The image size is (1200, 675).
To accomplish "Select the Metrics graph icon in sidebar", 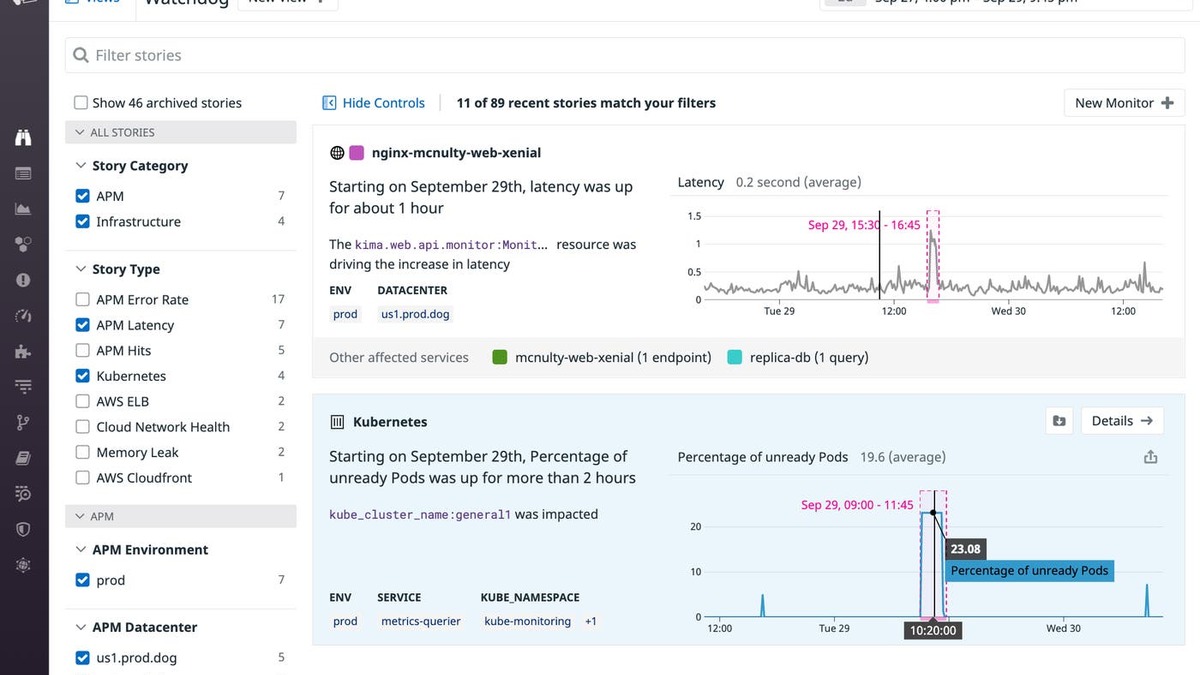I will pos(23,208).
